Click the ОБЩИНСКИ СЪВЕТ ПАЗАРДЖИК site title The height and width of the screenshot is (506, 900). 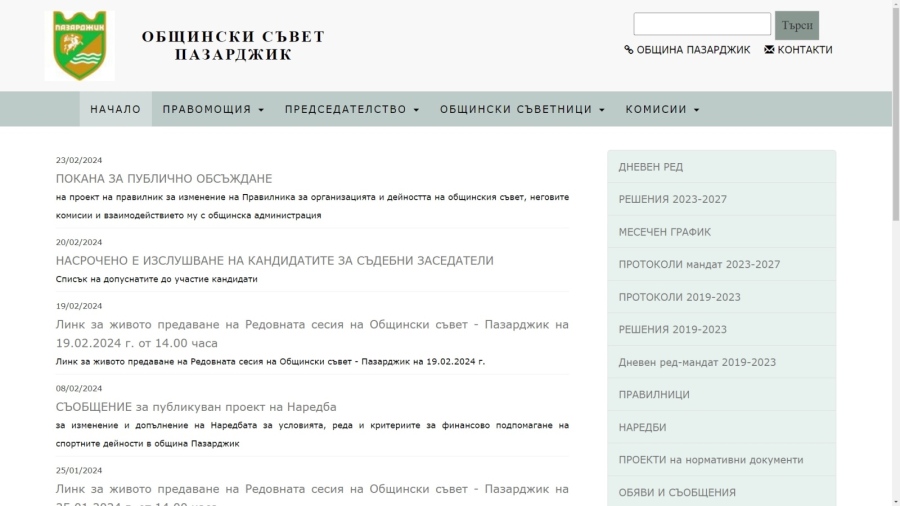(x=233, y=45)
